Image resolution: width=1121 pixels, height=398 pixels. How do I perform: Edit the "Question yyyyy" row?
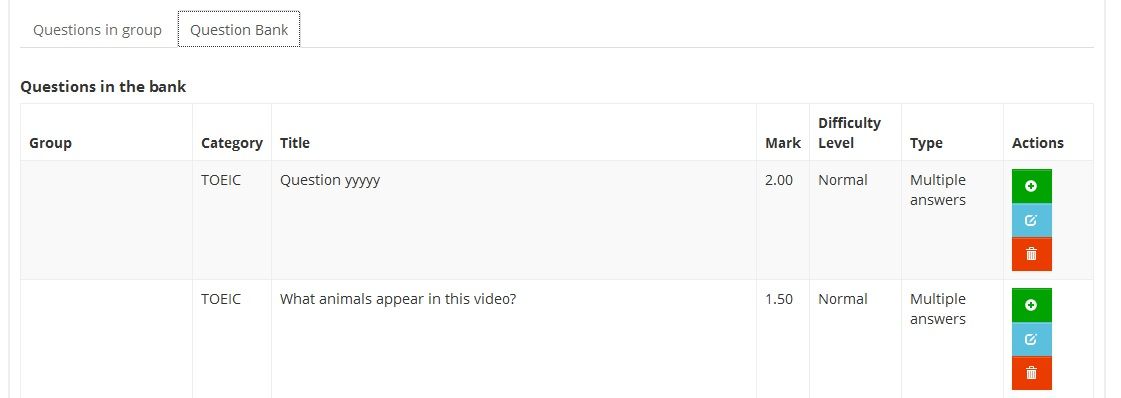[x=1031, y=220]
